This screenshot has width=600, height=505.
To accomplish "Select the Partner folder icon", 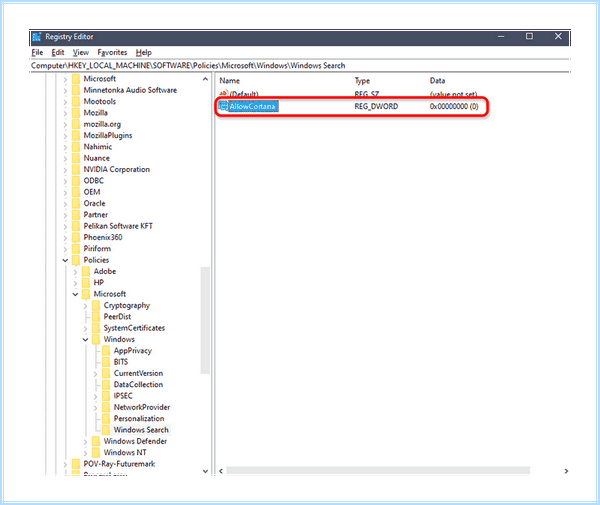I will (x=76, y=215).
